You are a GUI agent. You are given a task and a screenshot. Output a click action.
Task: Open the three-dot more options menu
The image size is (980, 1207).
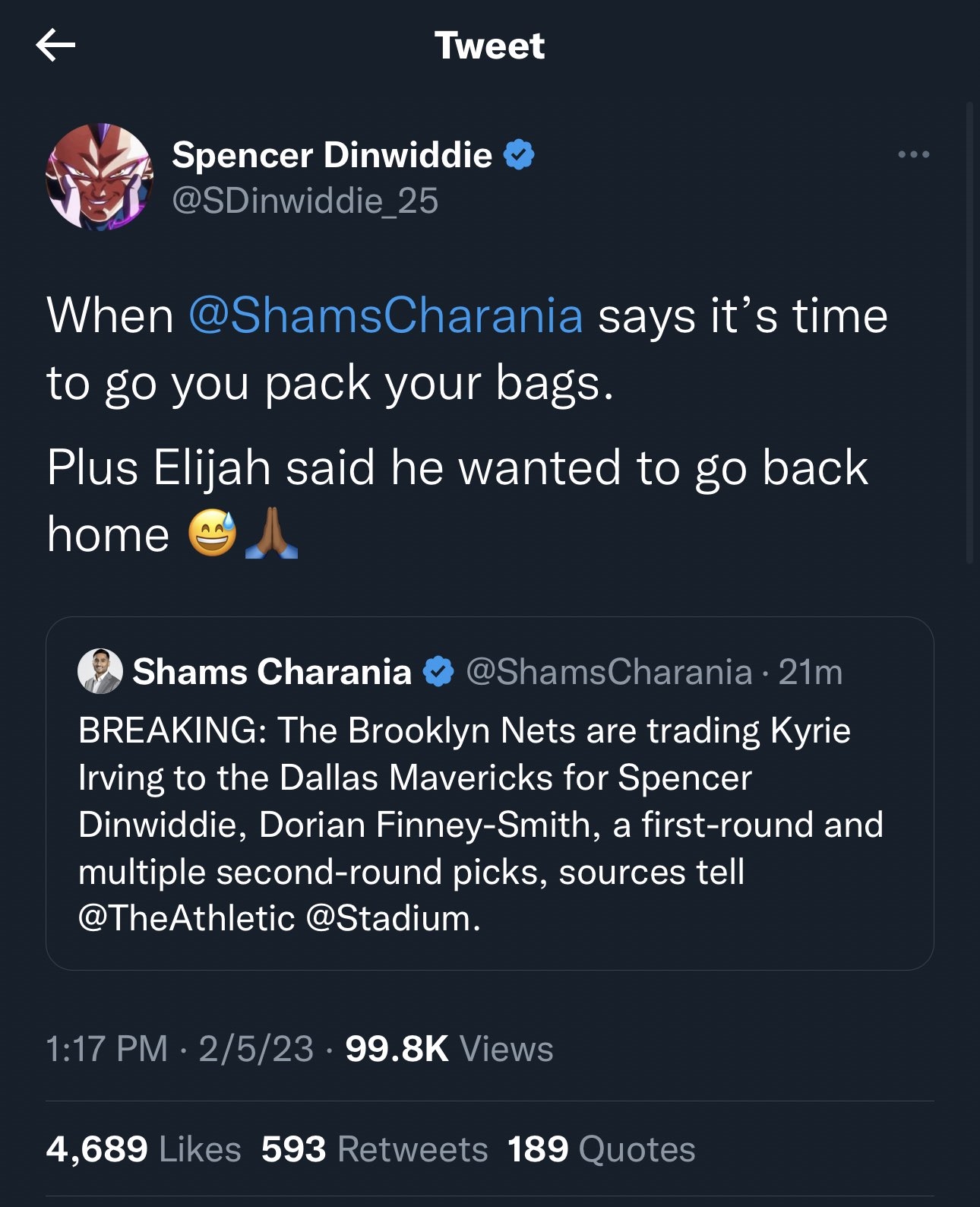(912, 155)
